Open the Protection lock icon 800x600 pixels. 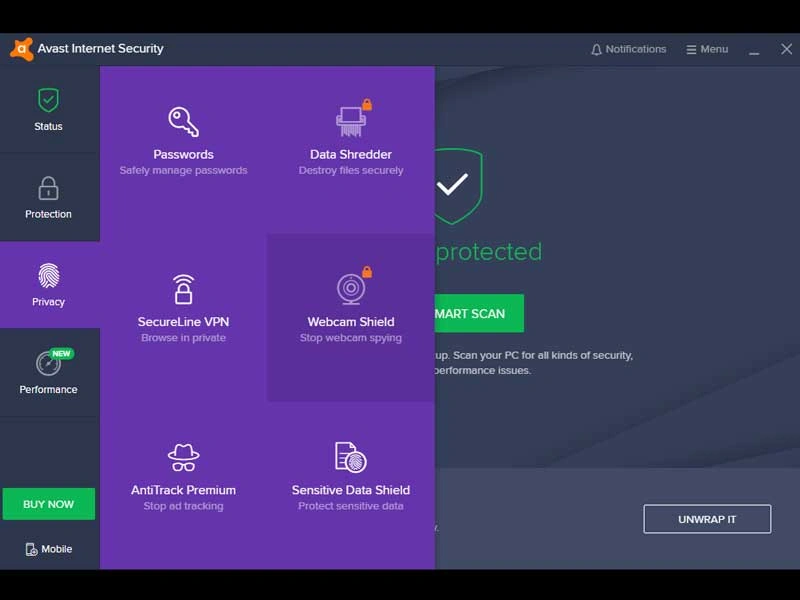coord(48,187)
